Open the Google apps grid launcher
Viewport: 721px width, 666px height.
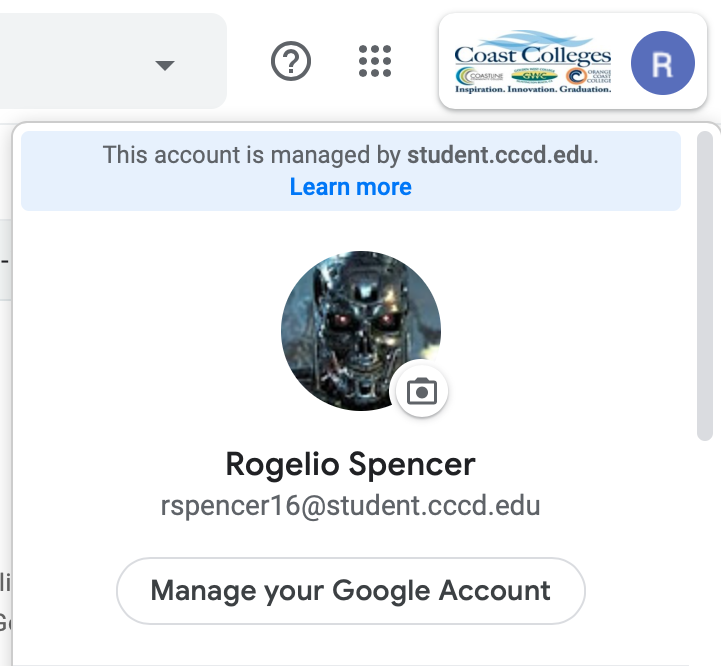pyautogui.click(x=375, y=62)
